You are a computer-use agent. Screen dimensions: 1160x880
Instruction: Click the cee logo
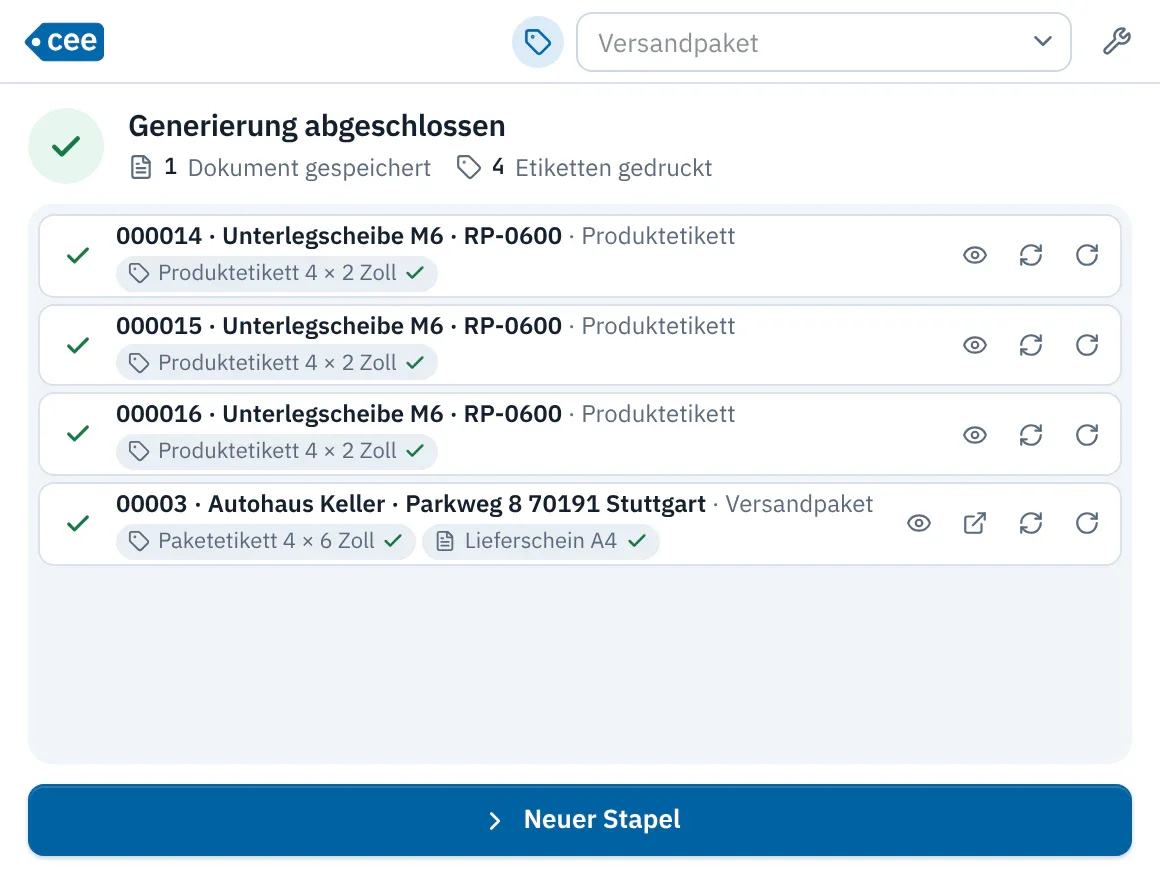pos(64,41)
